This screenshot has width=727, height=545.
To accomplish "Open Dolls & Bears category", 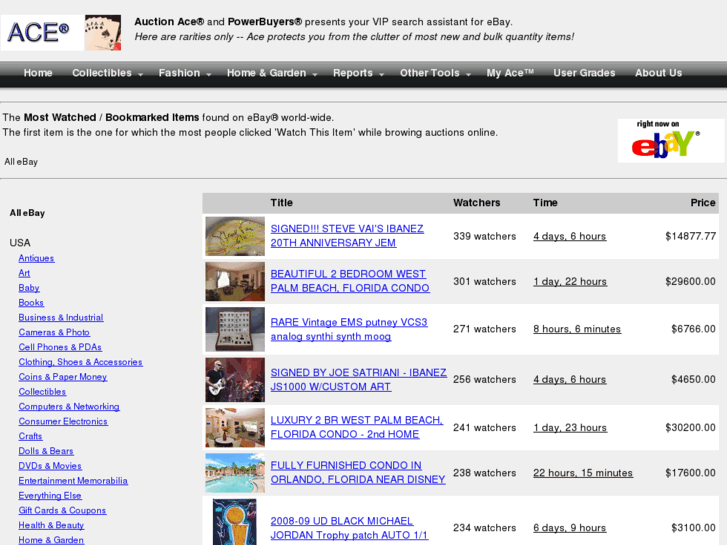I will click(46, 451).
